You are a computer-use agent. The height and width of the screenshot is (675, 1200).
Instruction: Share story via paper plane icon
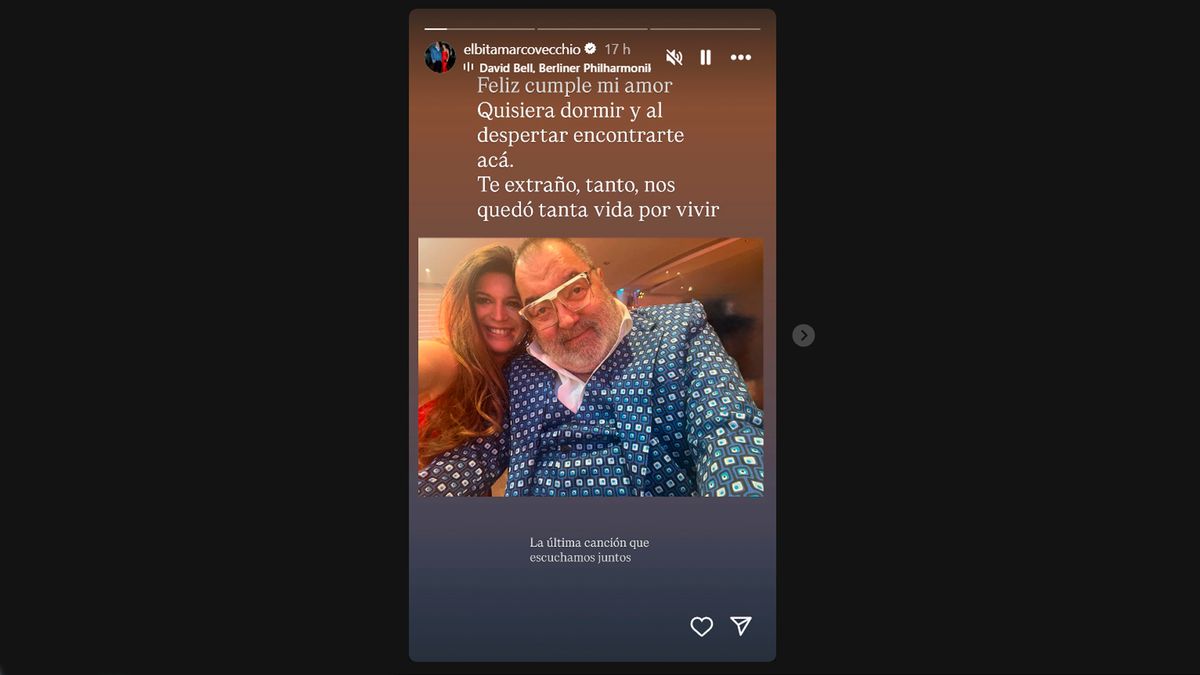[x=741, y=626]
